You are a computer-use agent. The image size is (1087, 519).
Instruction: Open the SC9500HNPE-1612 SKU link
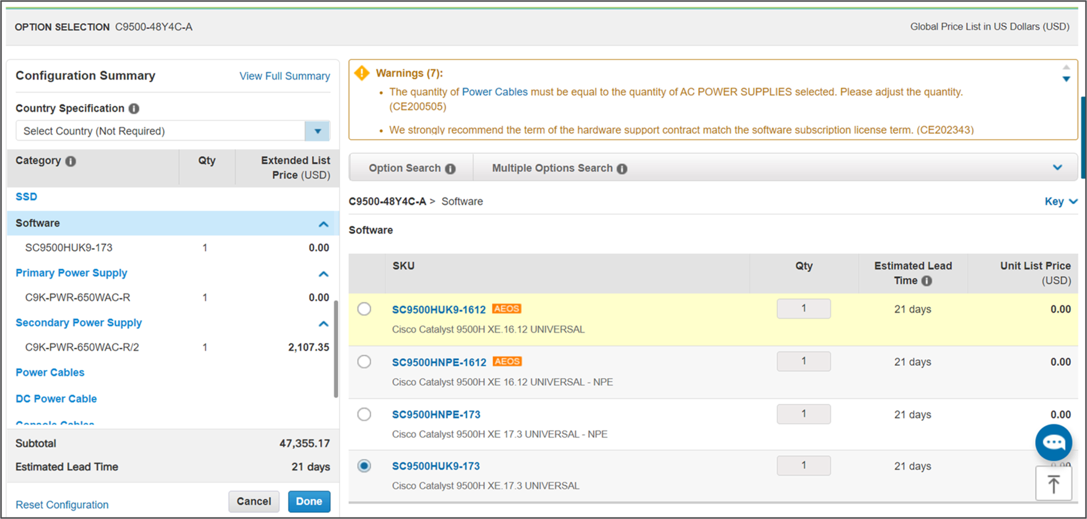[x=439, y=362]
